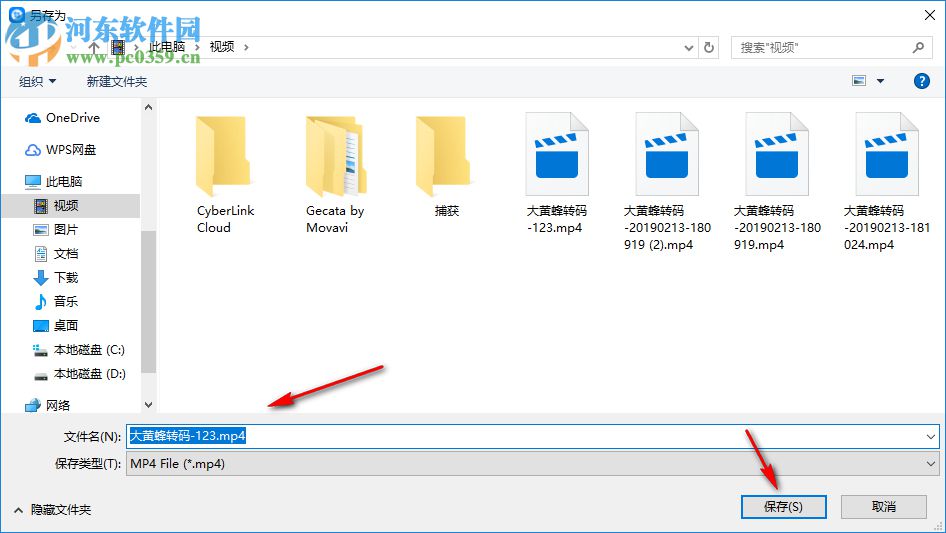
Task: Select WPS网盘 in the sidebar
Action: click(x=60, y=150)
